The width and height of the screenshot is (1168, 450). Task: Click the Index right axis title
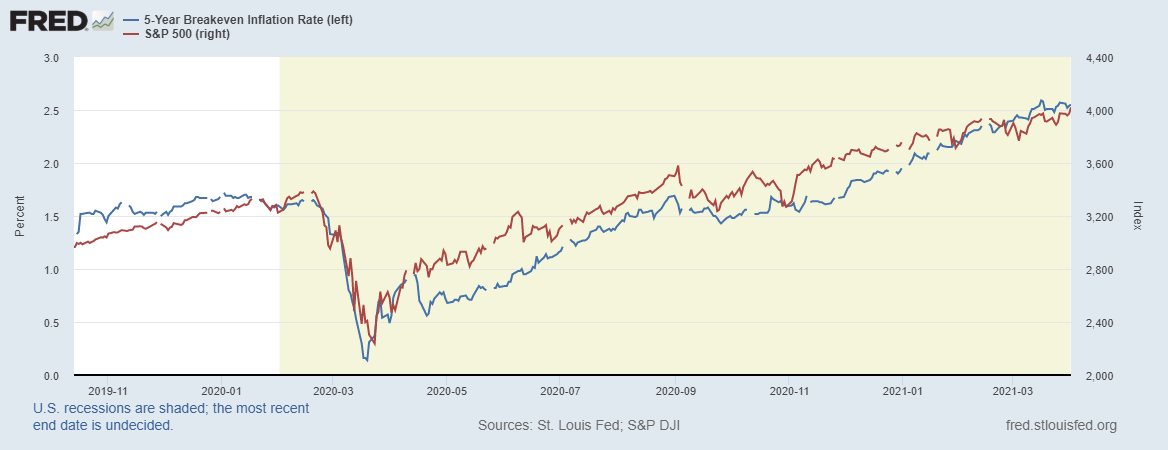[x=1137, y=217]
